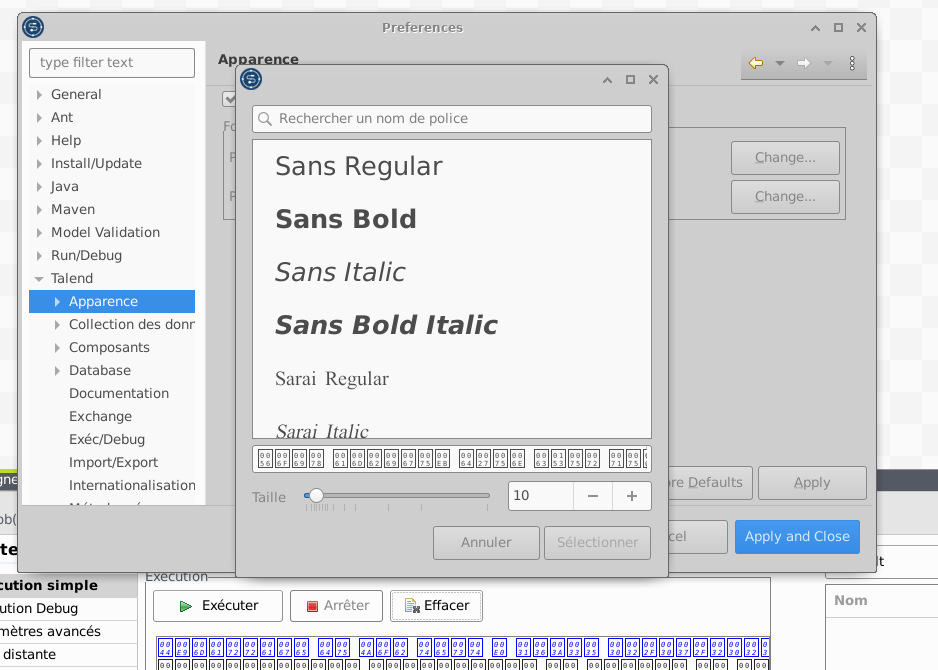
Task: Click the red stop icon on Arrêter
Action: 312,607
